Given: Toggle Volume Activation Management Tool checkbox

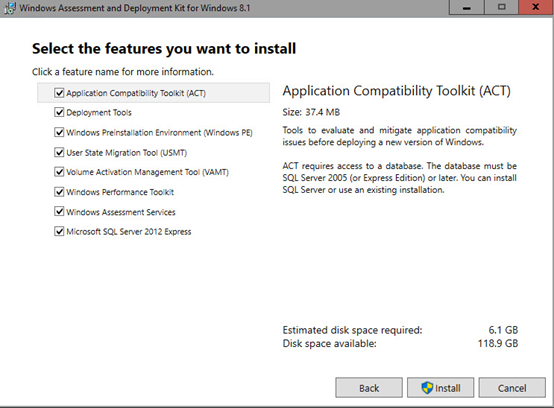Looking at the screenshot, I should pos(59,172).
